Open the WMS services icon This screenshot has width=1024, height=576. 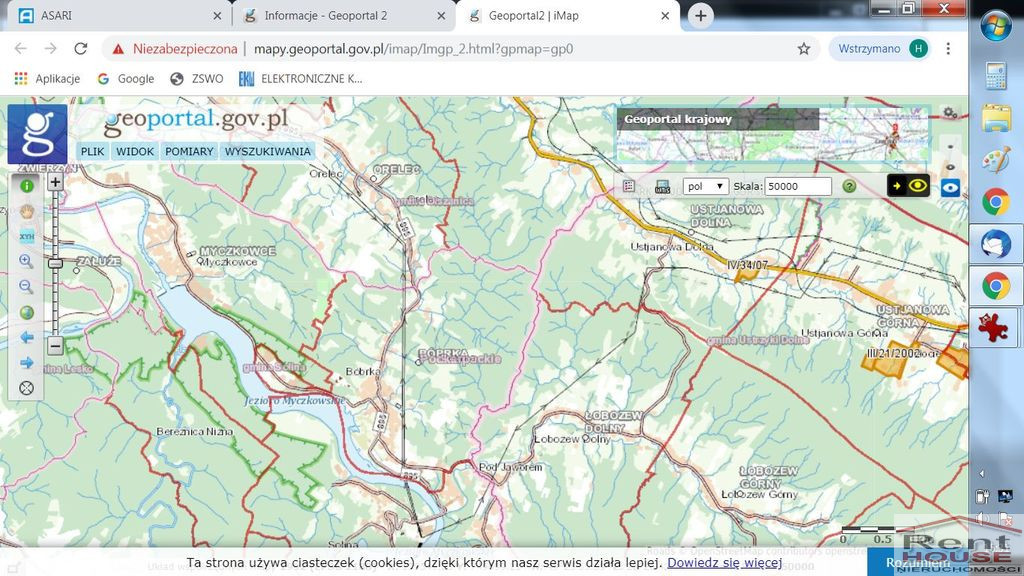click(x=662, y=187)
